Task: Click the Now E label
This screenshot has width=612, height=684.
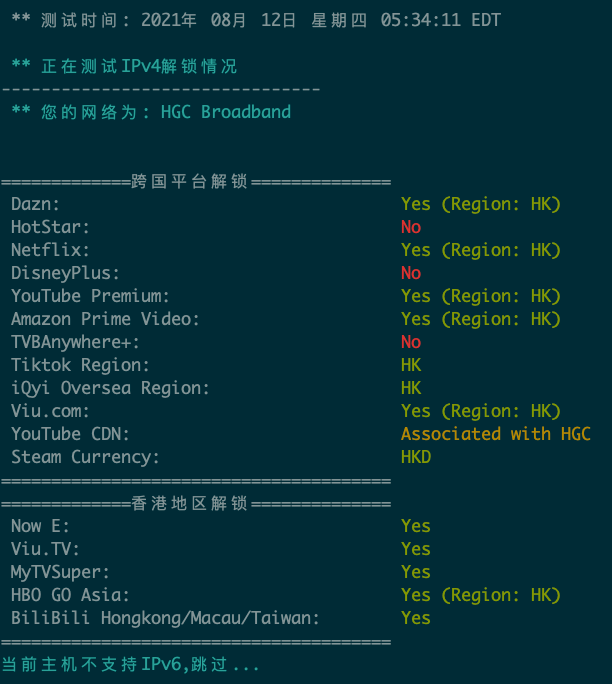Action: pos(40,526)
